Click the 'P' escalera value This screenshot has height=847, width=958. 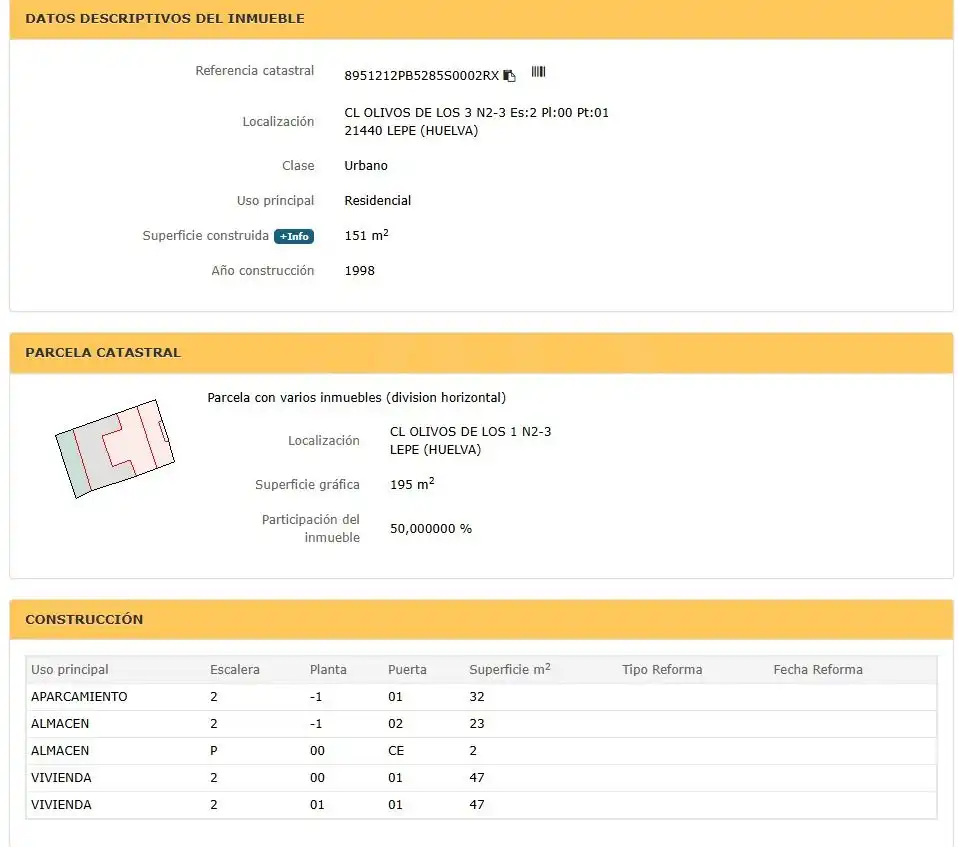point(214,750)
